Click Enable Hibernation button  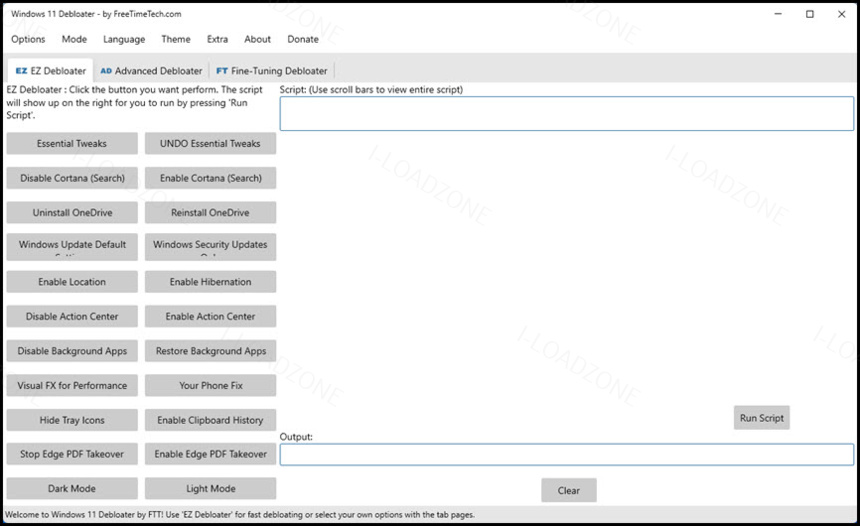click(210, 281)
